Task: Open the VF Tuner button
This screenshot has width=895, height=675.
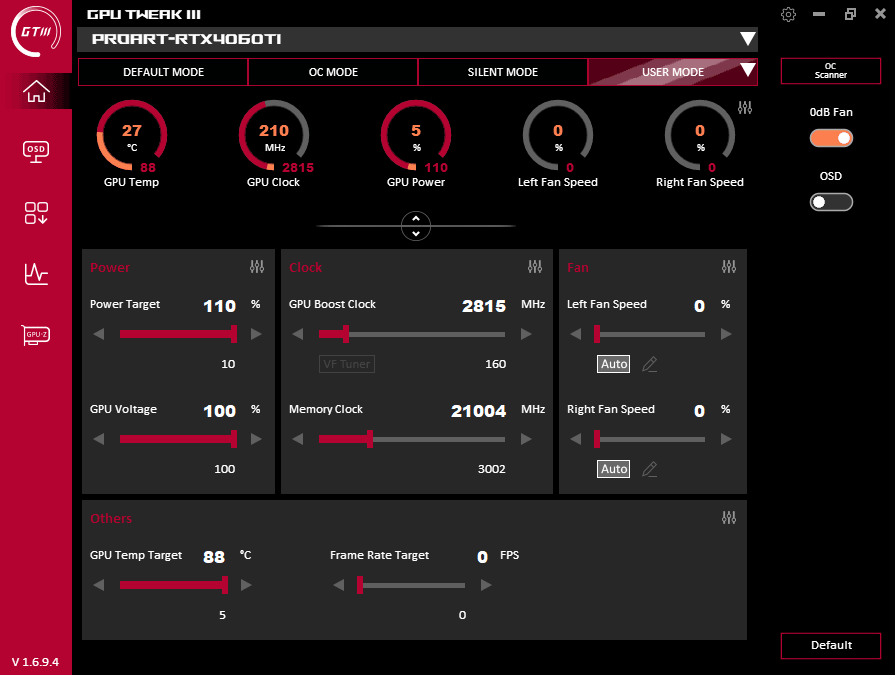Action: [346, 364]
